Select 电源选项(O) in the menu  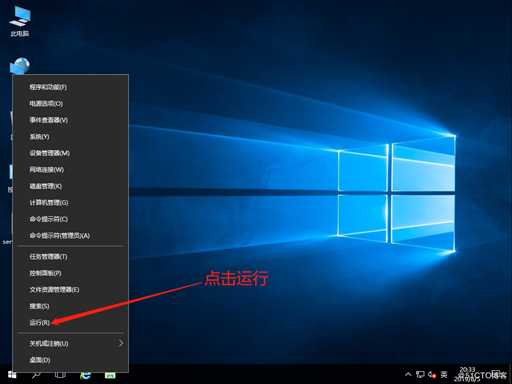70,104
